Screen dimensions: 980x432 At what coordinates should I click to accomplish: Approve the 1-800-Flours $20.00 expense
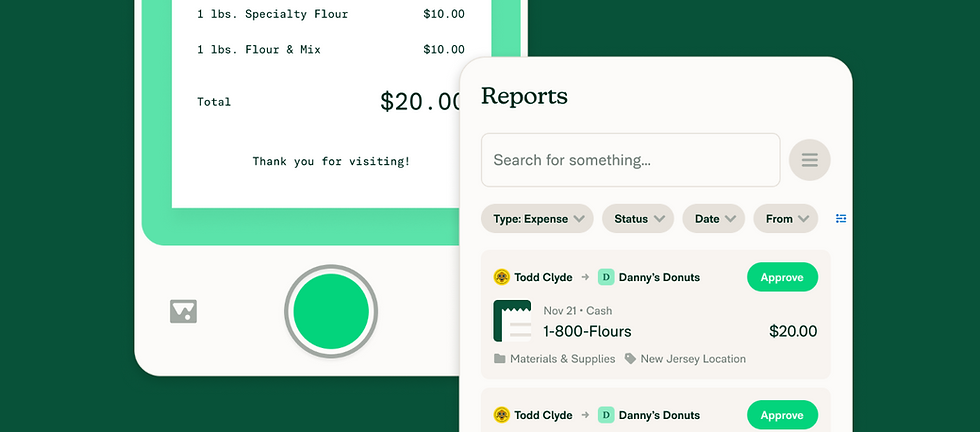[782, 277]
